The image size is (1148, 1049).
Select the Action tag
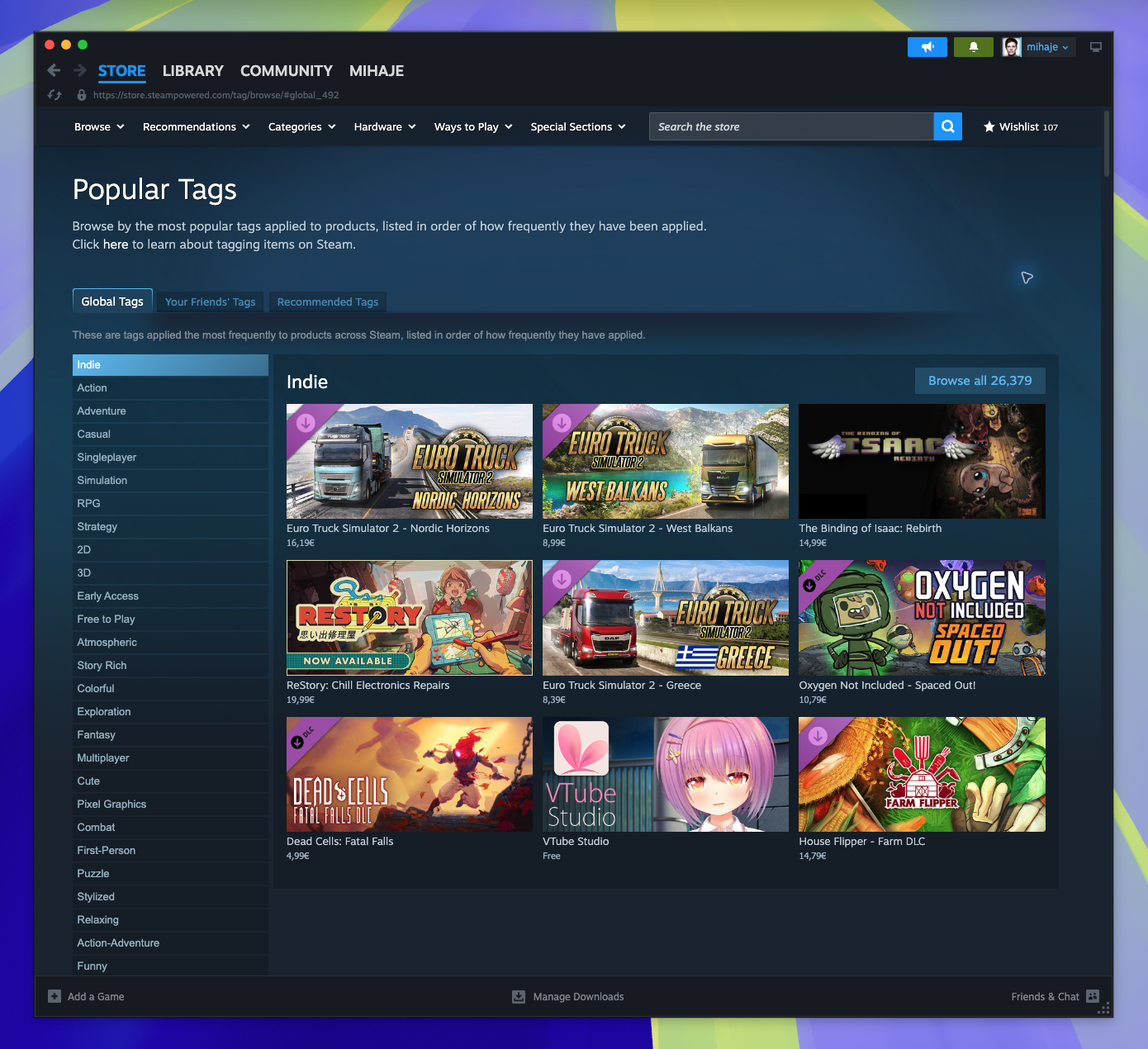170,388
